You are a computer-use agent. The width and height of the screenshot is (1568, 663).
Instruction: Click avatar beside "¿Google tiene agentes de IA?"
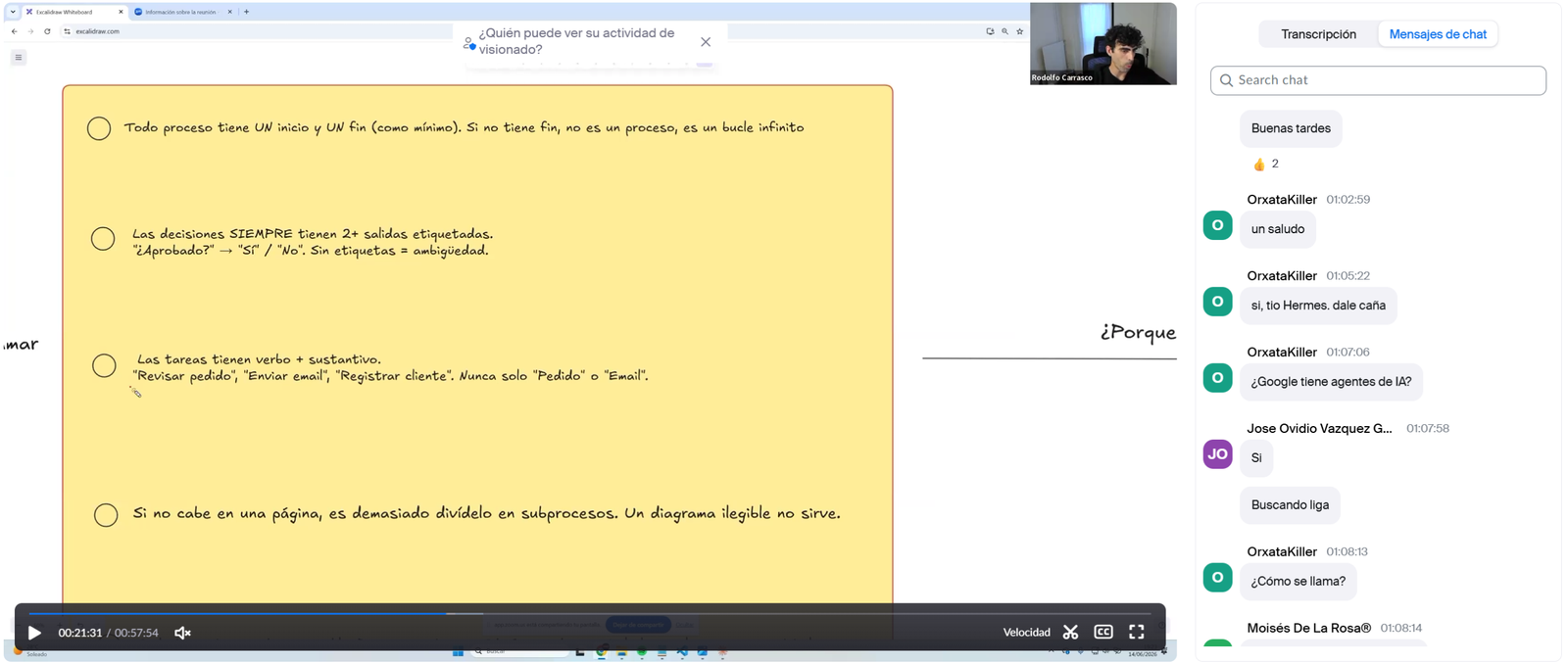click(1217, 378)
